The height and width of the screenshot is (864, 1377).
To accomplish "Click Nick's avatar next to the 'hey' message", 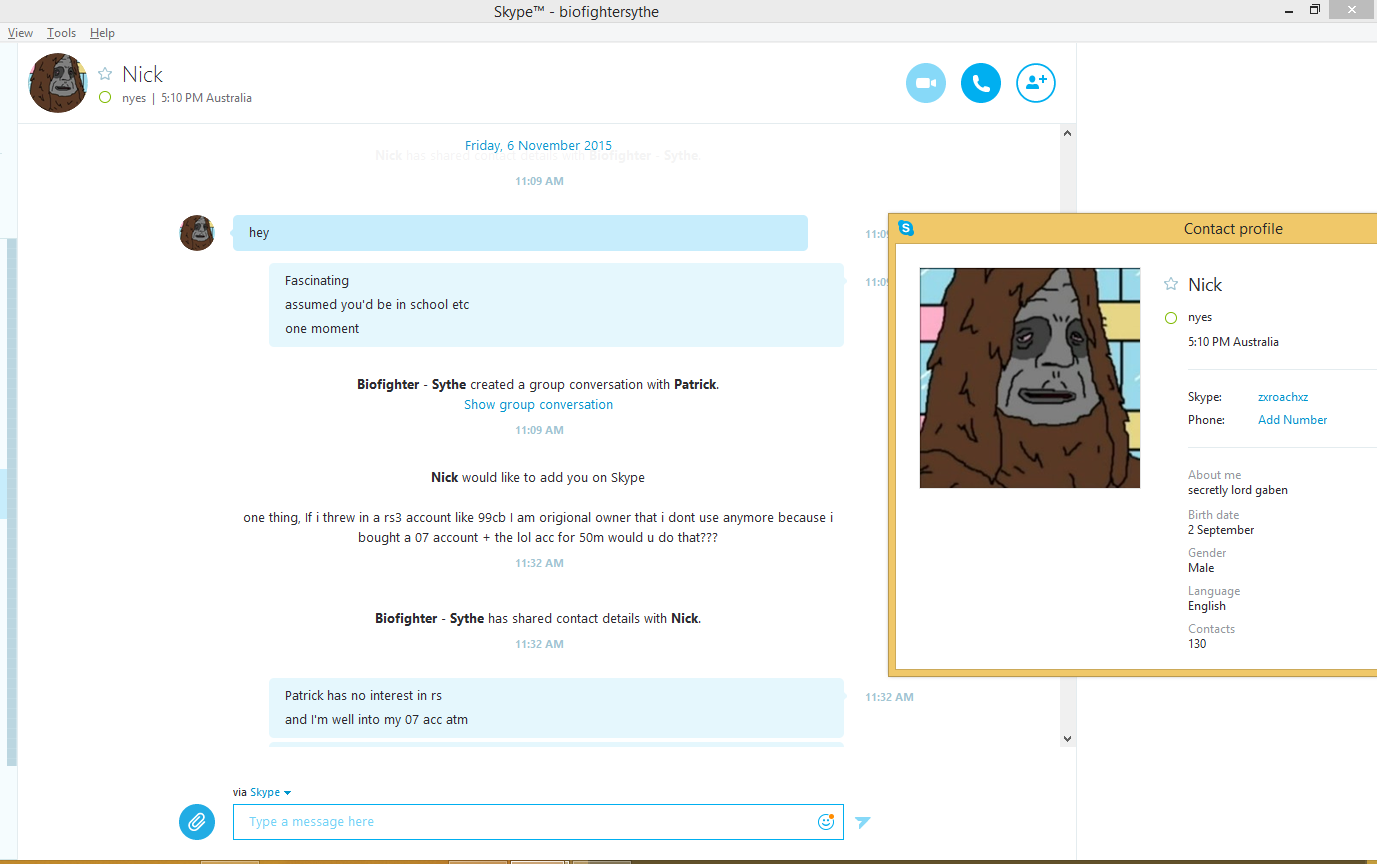I will point(197,233).
